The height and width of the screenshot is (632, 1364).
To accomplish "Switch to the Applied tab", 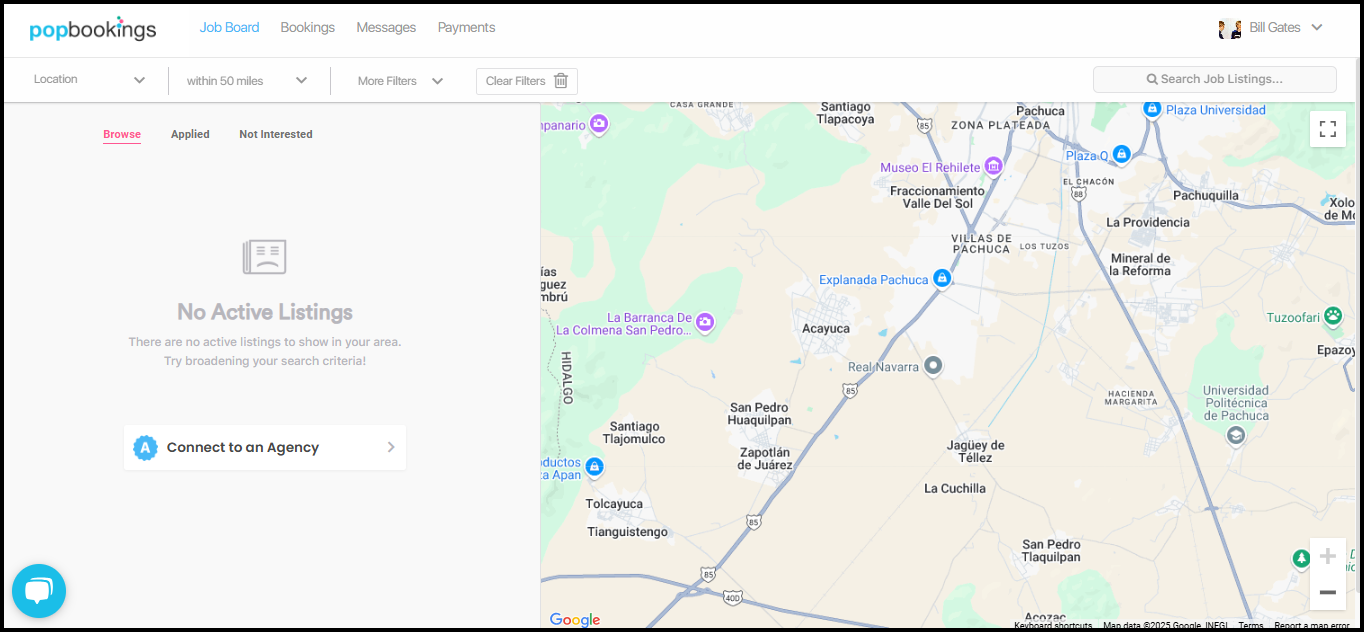I will click(x=190, y=134).
